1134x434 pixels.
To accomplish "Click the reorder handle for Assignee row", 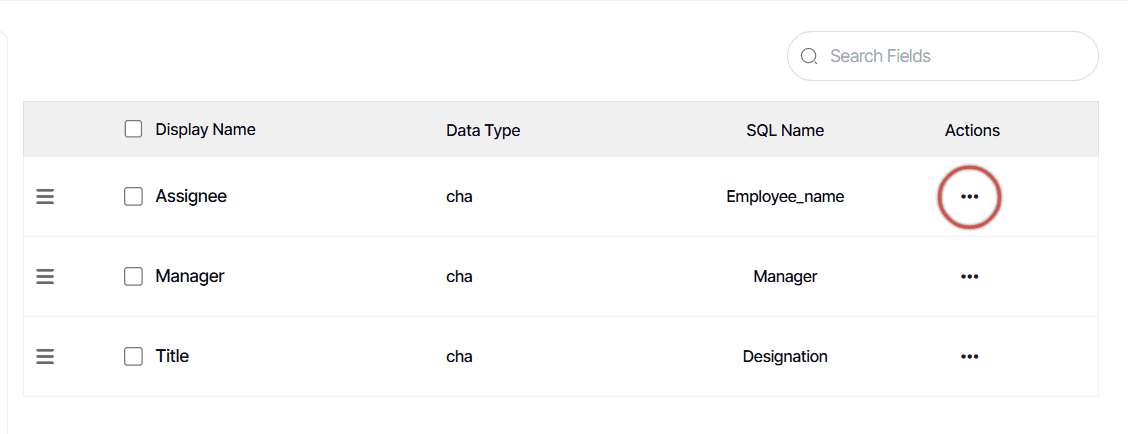I will click(x=46, y=196).
